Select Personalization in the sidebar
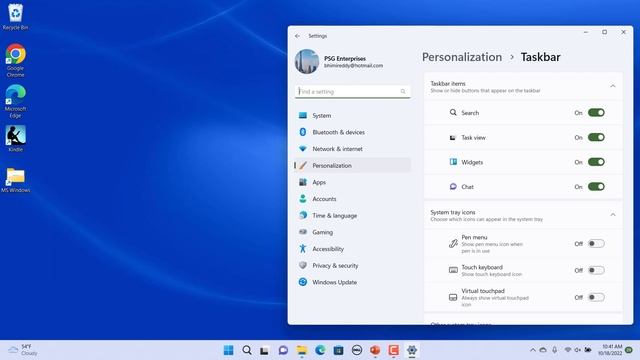Image resolution: width=640 pixels, height=360 pixels. (x=352, y=165)
